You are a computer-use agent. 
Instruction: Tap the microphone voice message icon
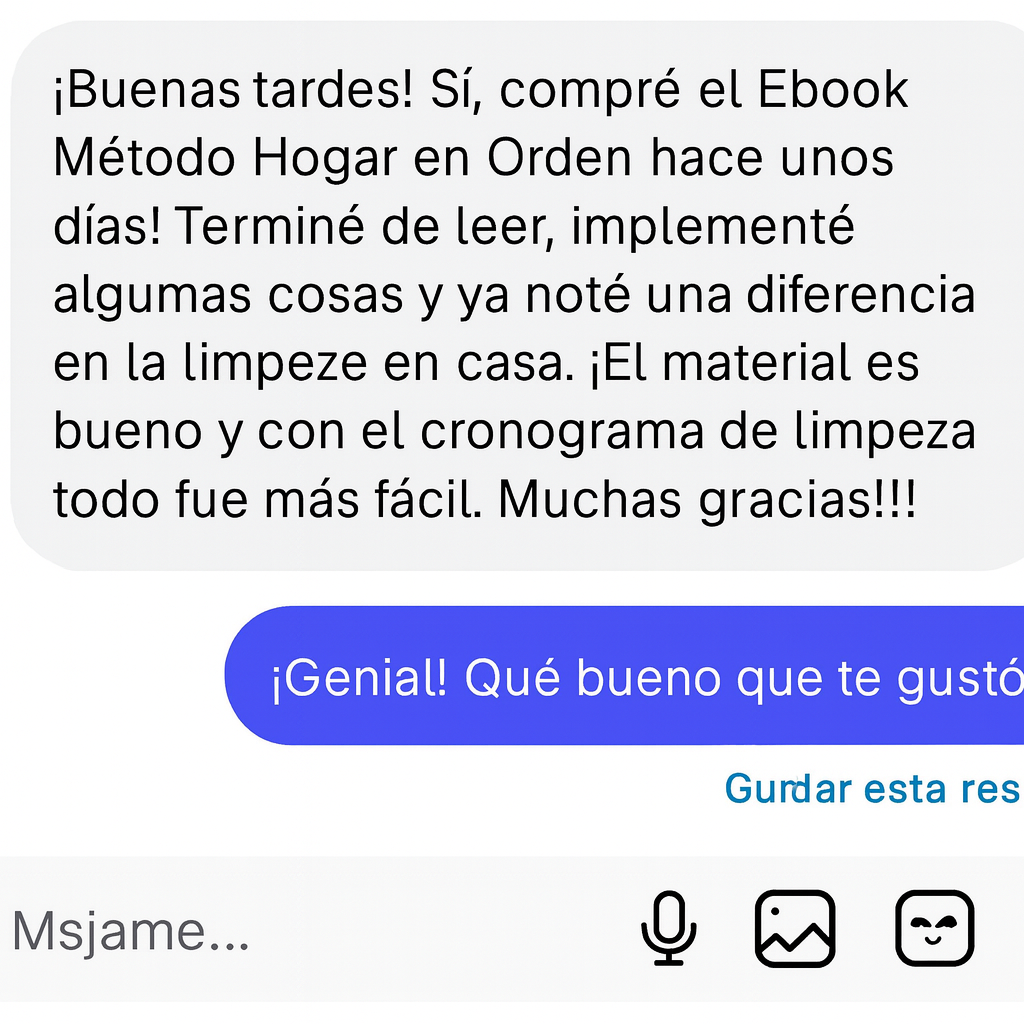(x=668, y=928)
